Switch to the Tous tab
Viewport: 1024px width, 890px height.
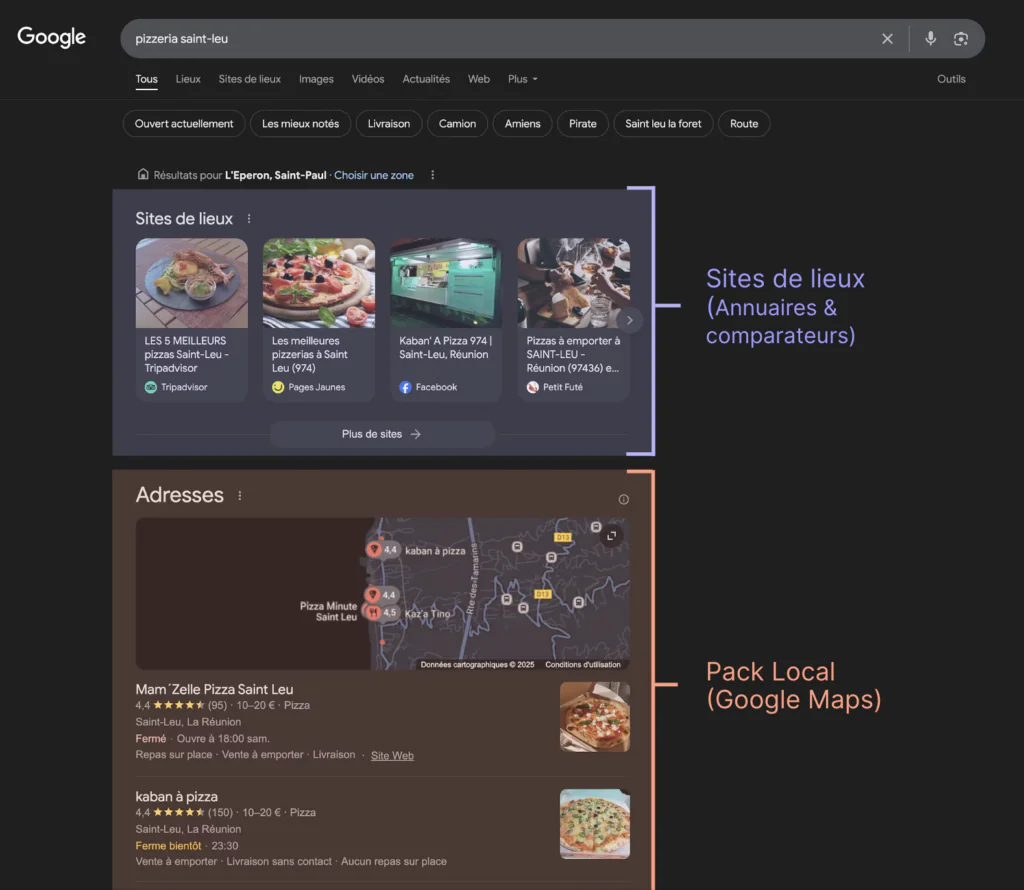coord(146,79)
